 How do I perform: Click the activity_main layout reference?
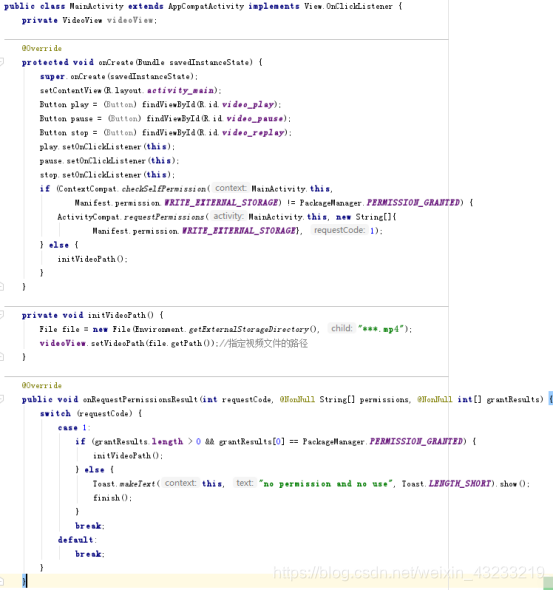click(182, 91)
